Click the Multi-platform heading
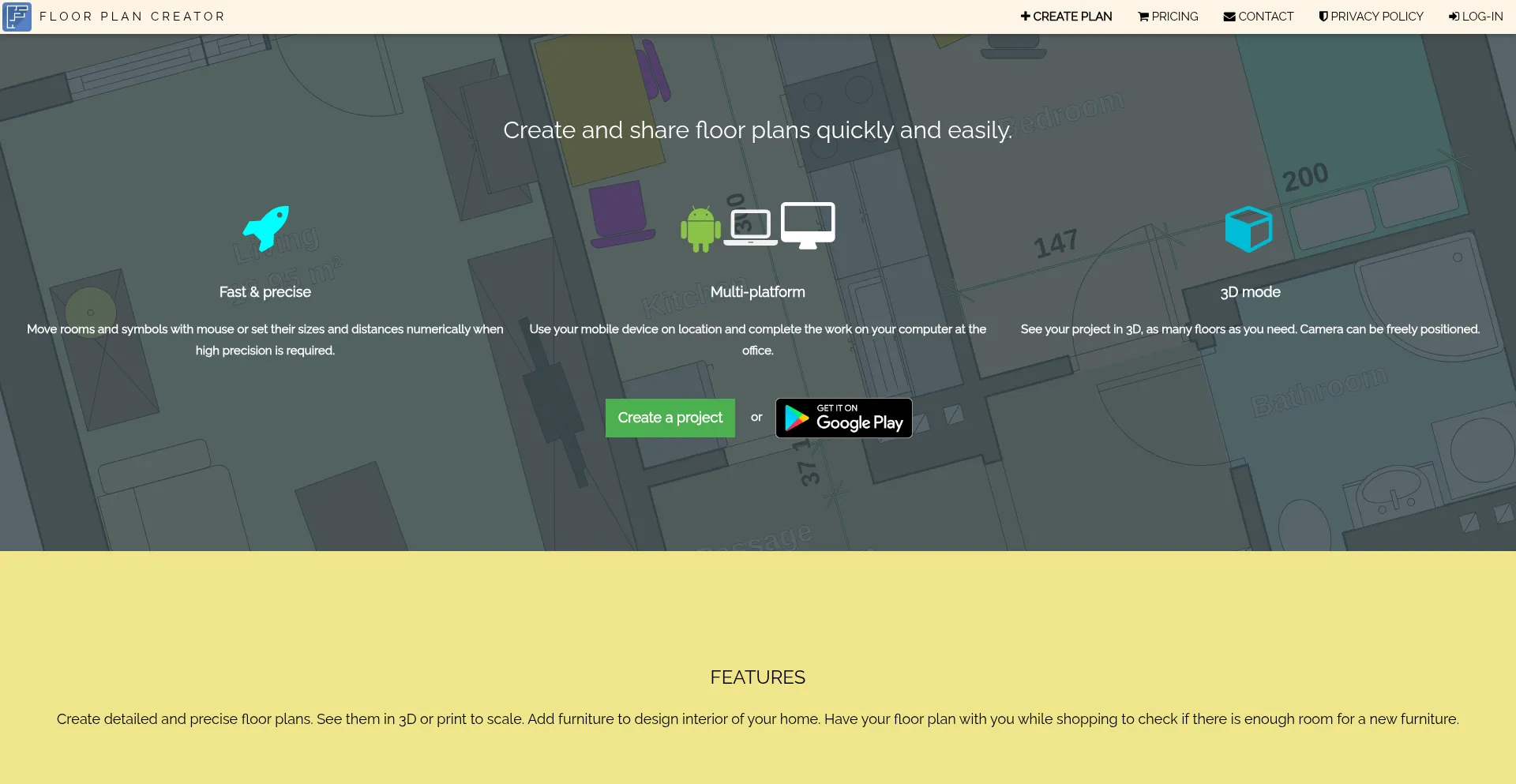Viewport: 1516px width, 784px height. 757,292
